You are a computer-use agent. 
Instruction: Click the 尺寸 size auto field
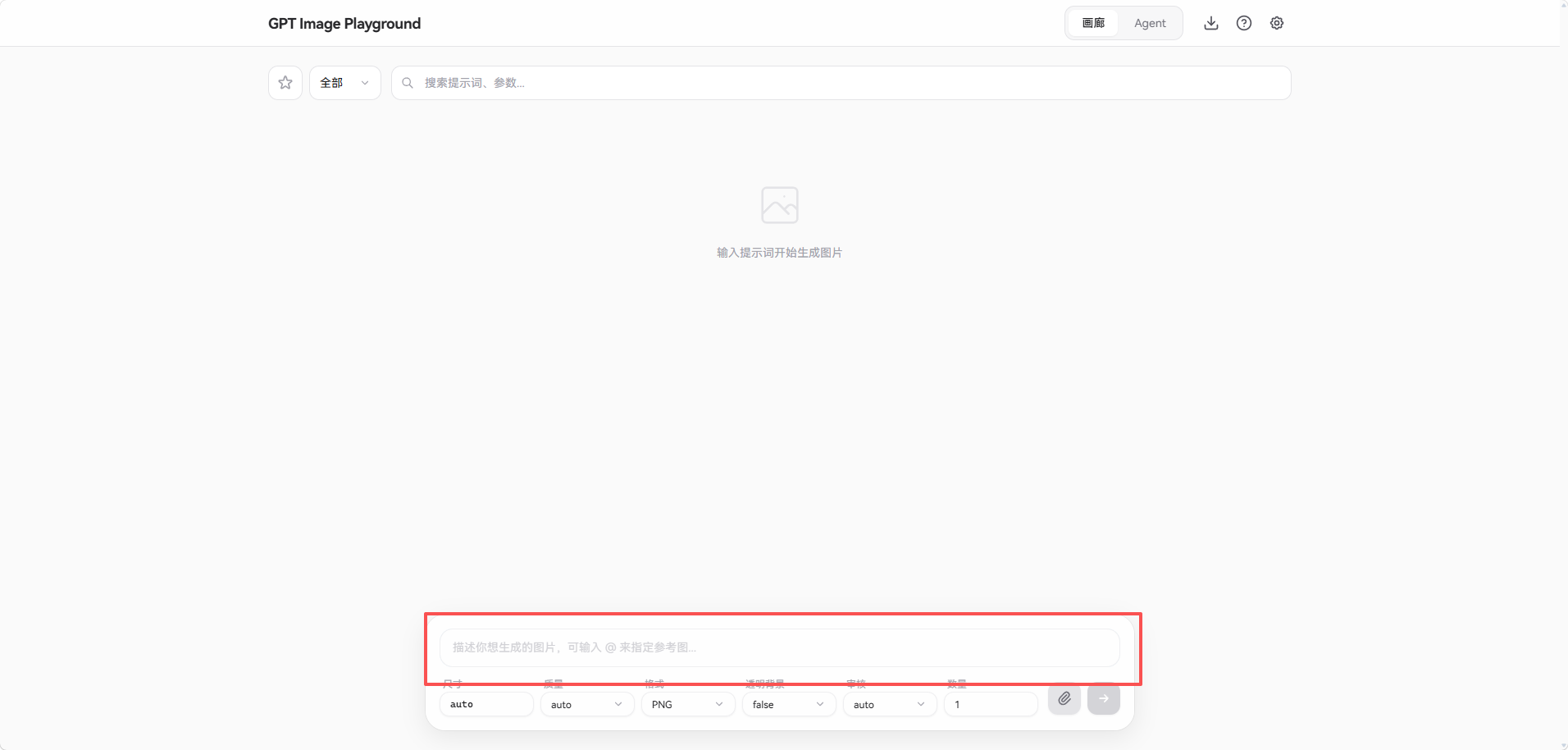tap(486, 705)
